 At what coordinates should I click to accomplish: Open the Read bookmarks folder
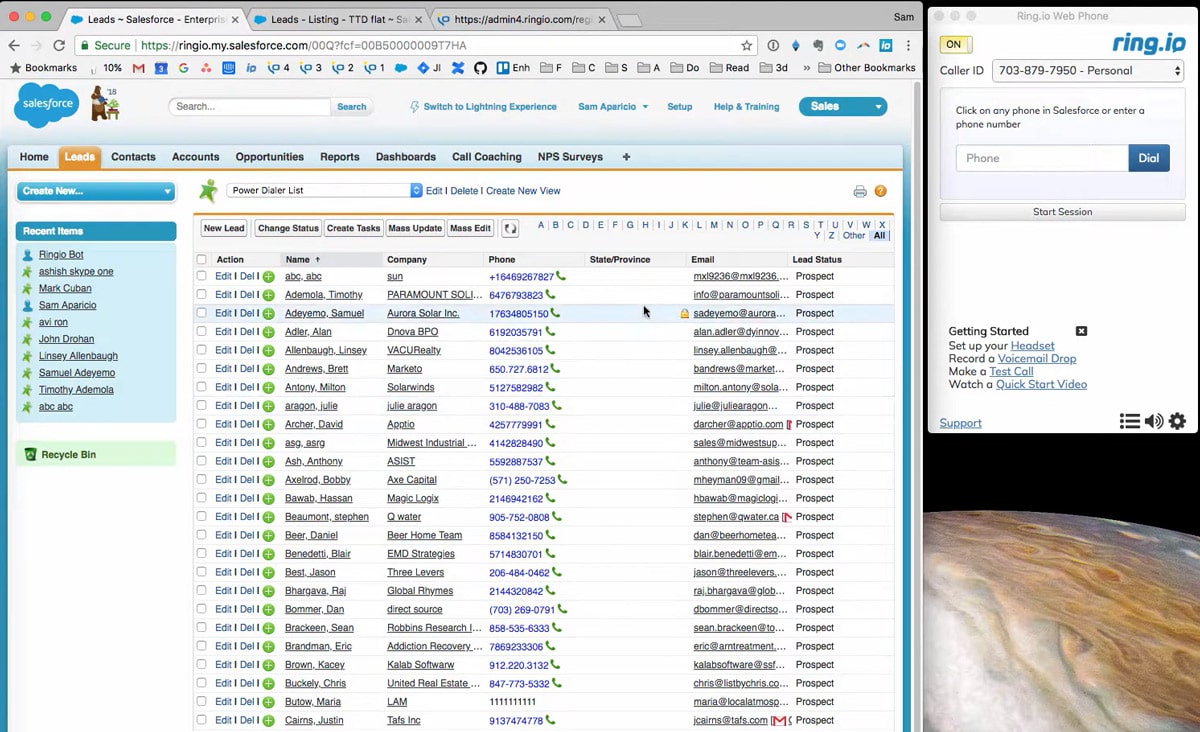pyautogui.click(x=728, y=68)
